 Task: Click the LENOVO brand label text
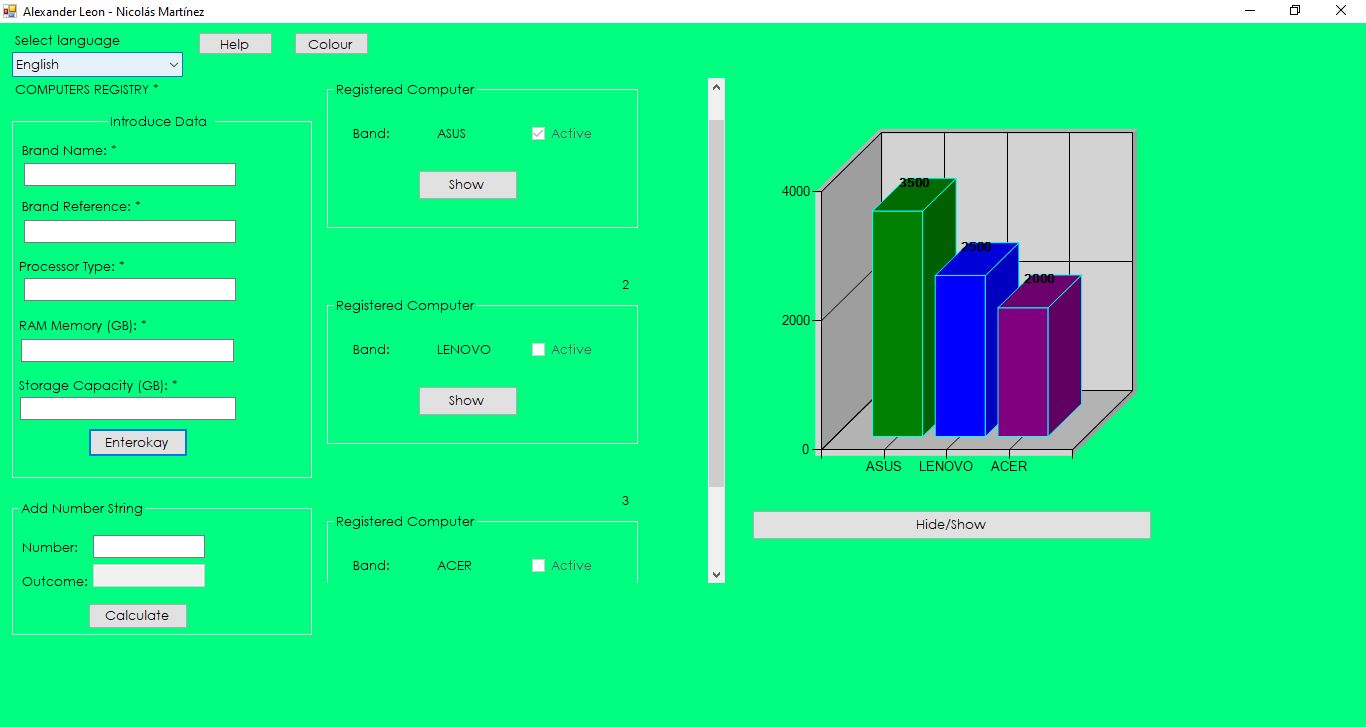[464, 350]
